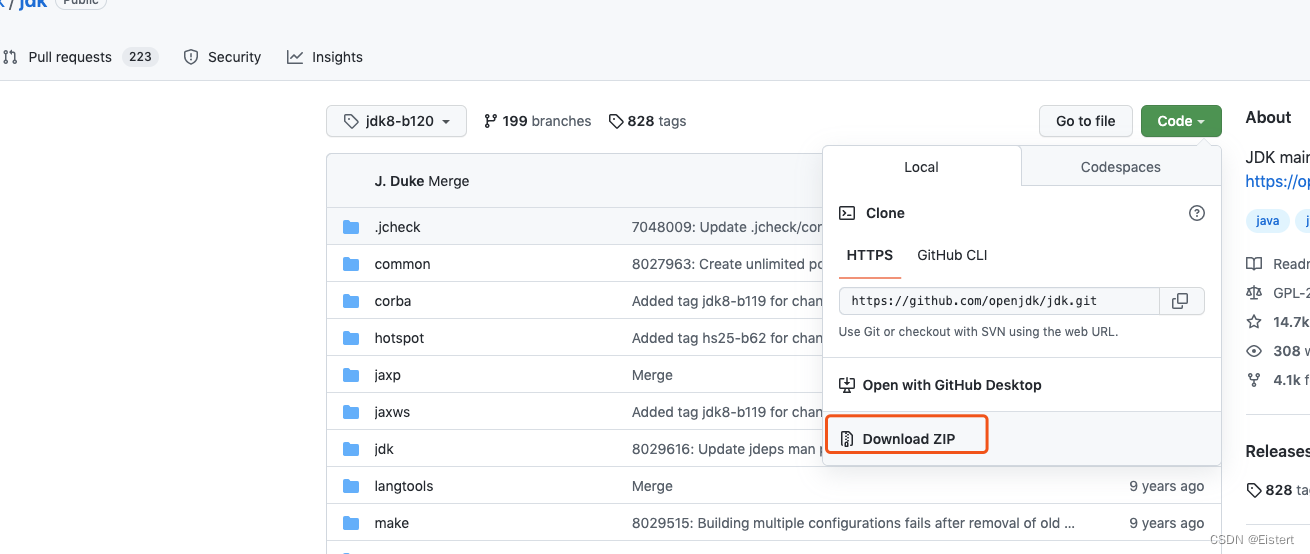Open the jaxws folder
The width and height of the screenshot is (1310, 554).
click(x=392, y=412)
